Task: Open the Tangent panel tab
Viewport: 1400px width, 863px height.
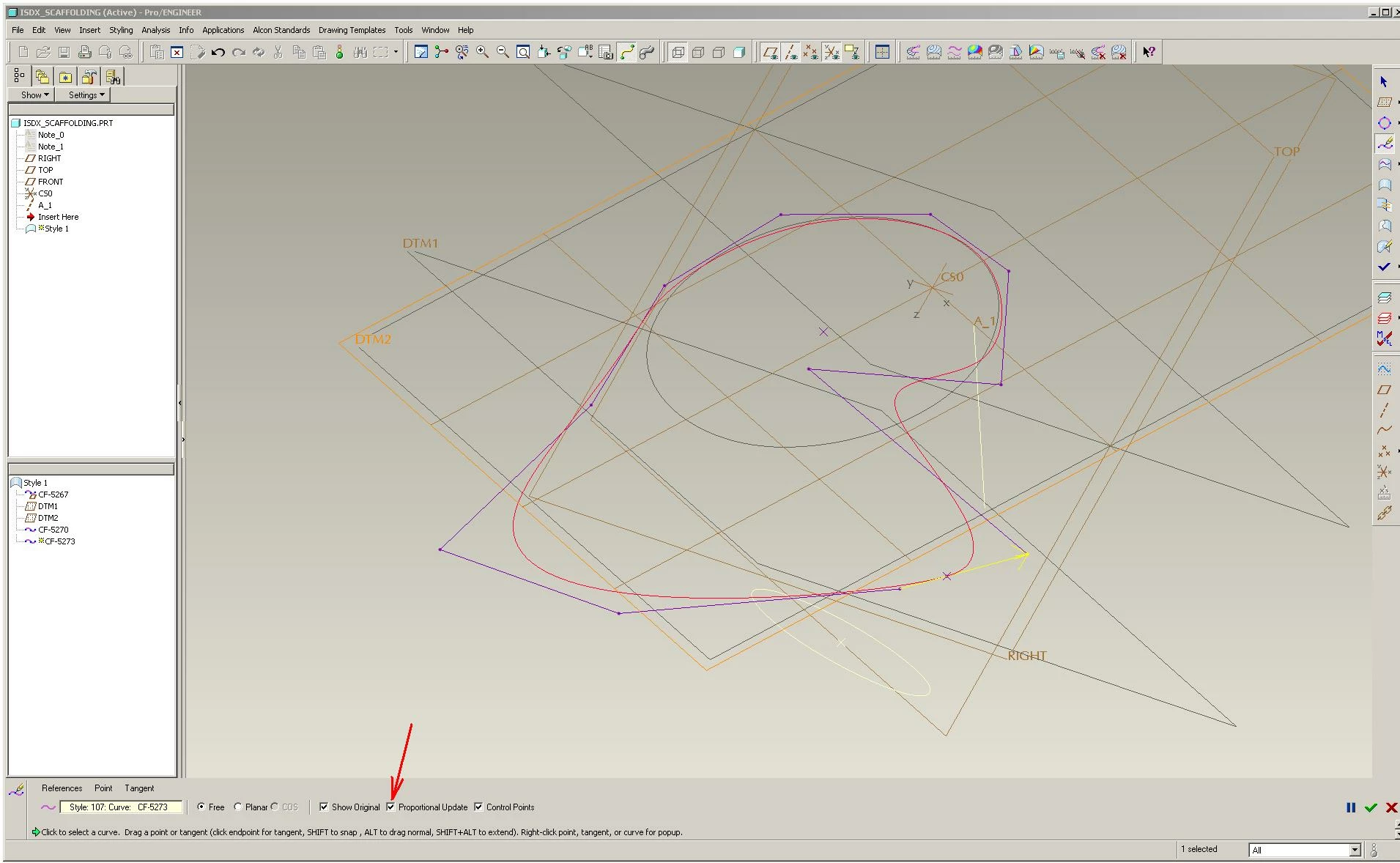Action: (x=139, y=788)
